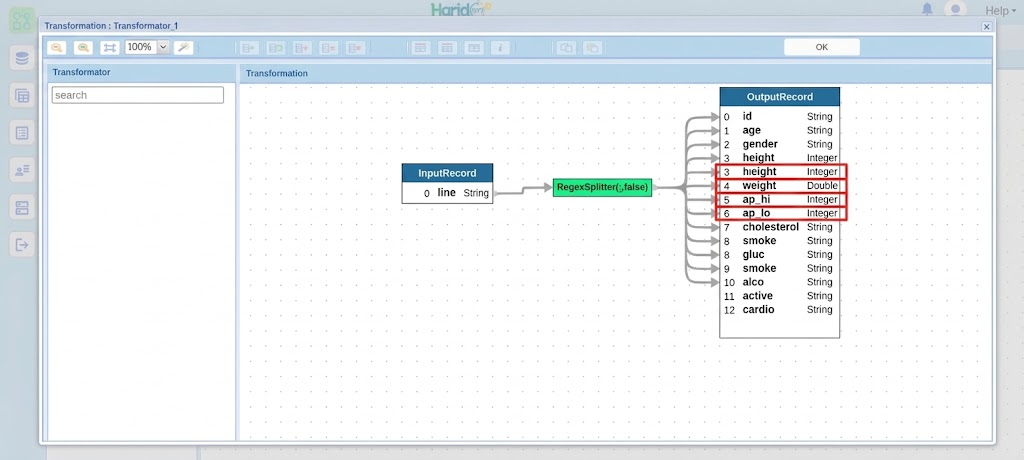This screenshot has height=460, width=1024.
Task: Open the list view sidebar icon
Action: tap(22, 133)
